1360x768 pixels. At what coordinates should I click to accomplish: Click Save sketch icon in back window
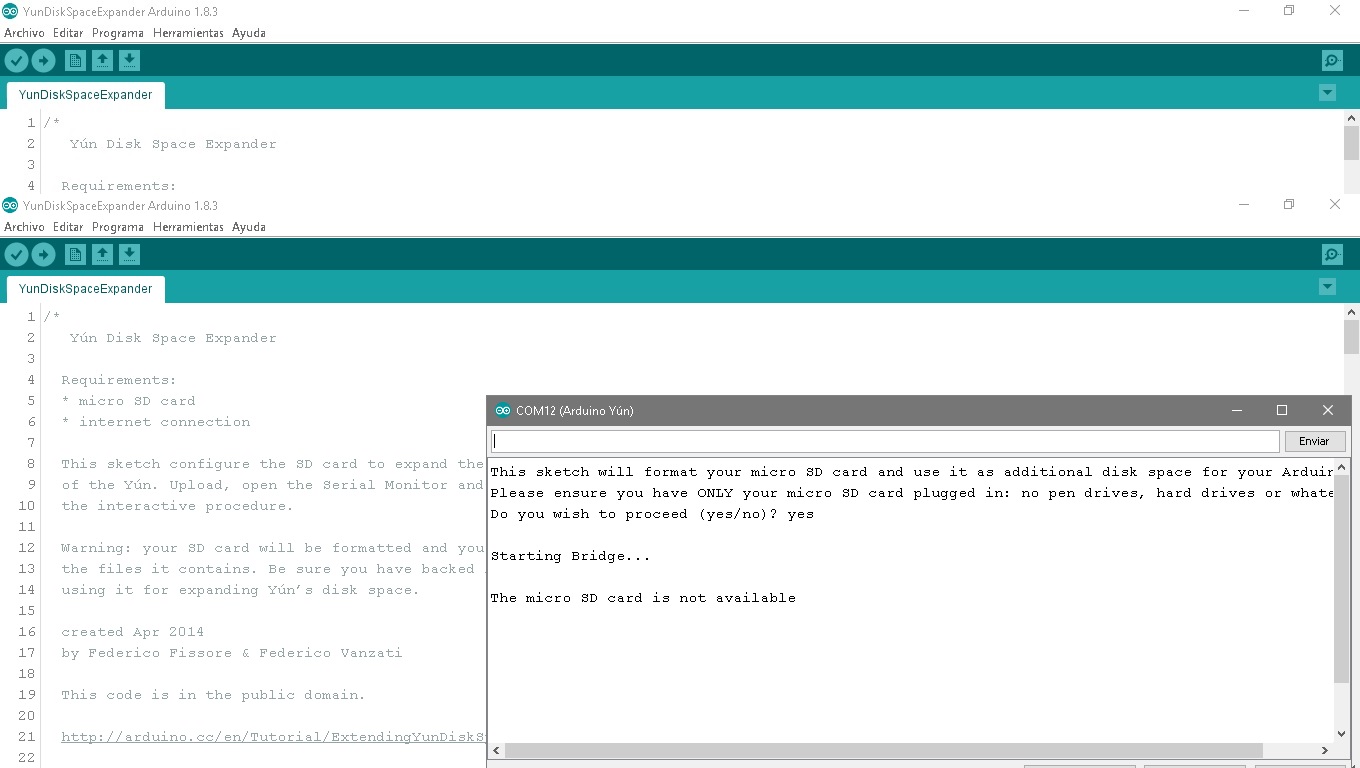pyautogui.click(x=129, y=61)
